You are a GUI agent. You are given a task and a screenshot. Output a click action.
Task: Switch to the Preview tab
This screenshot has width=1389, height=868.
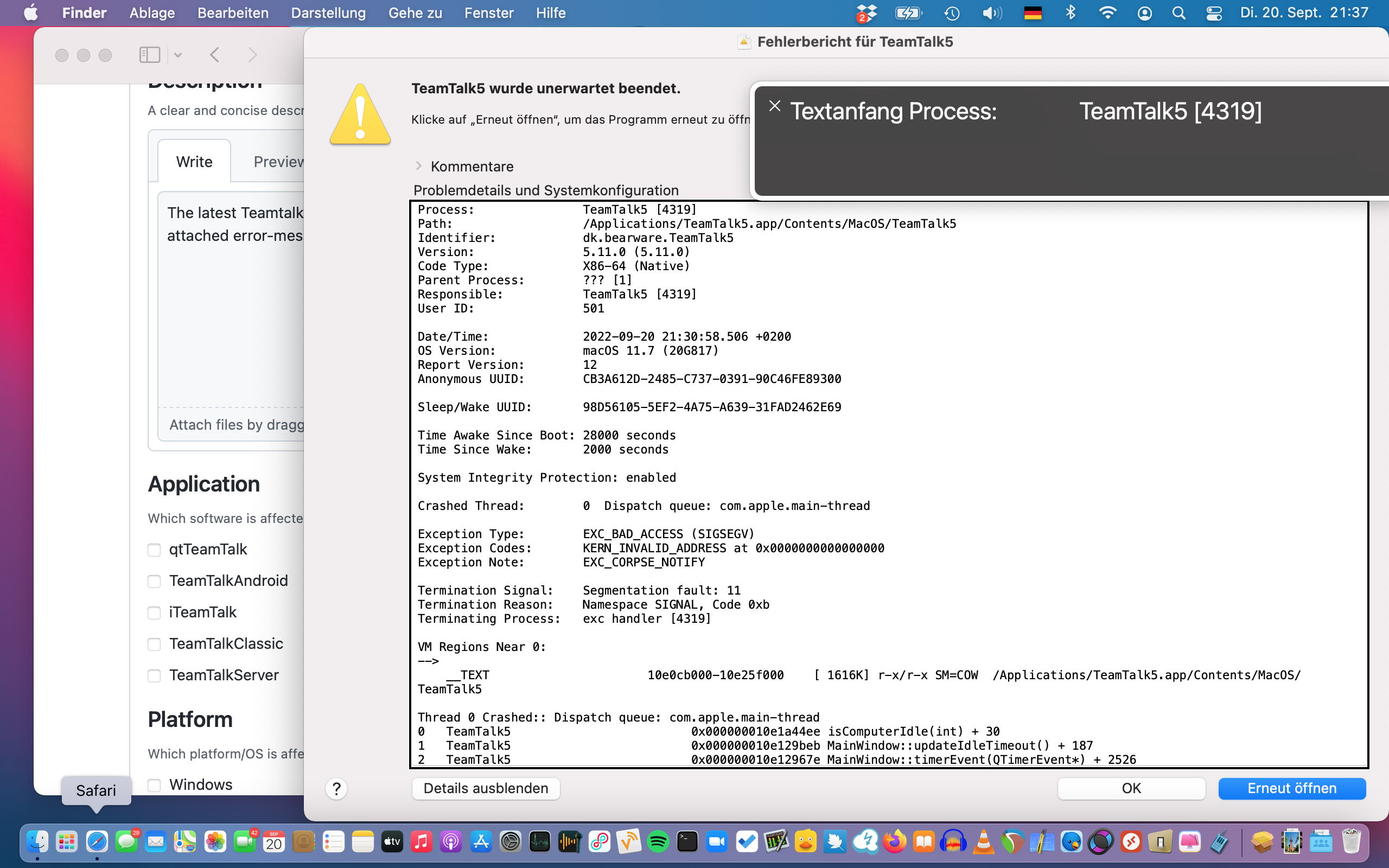(279, 162)
